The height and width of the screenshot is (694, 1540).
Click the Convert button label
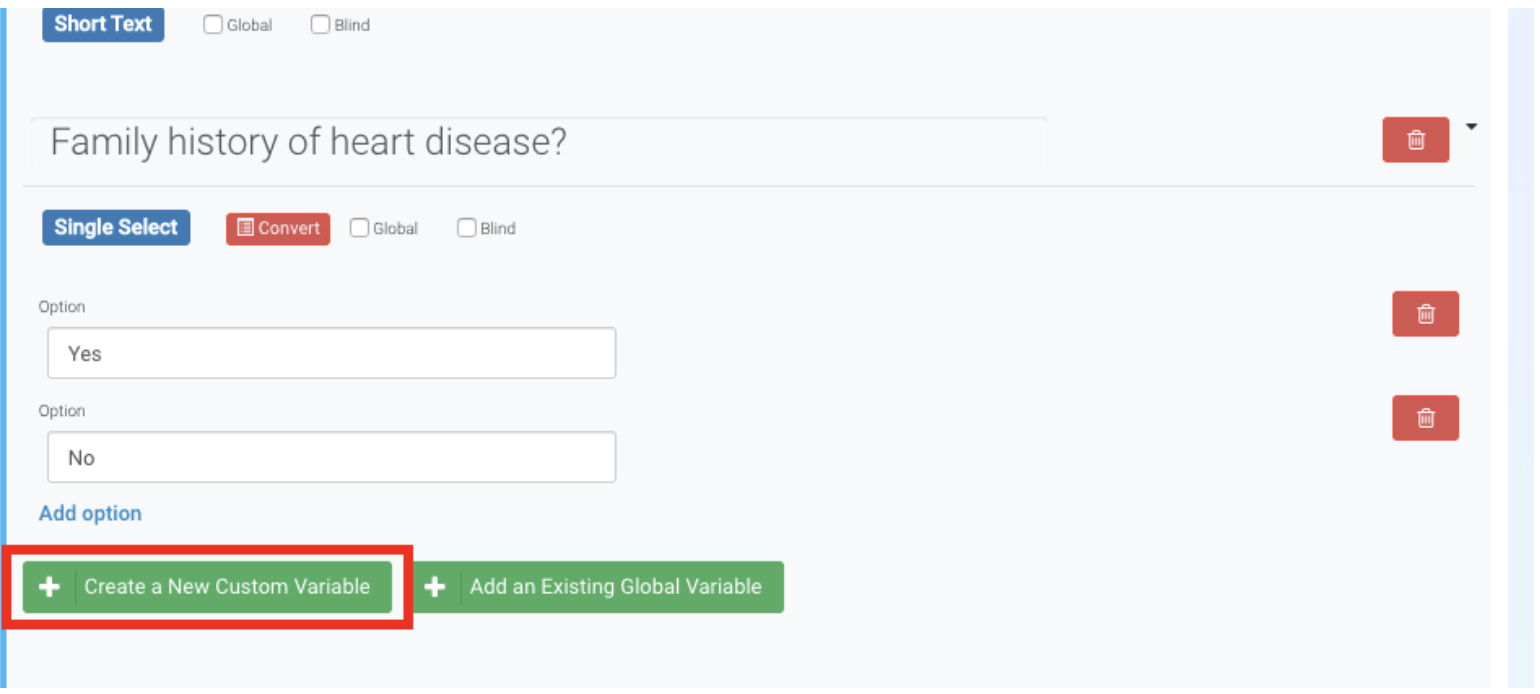click(x=289, y=228)
